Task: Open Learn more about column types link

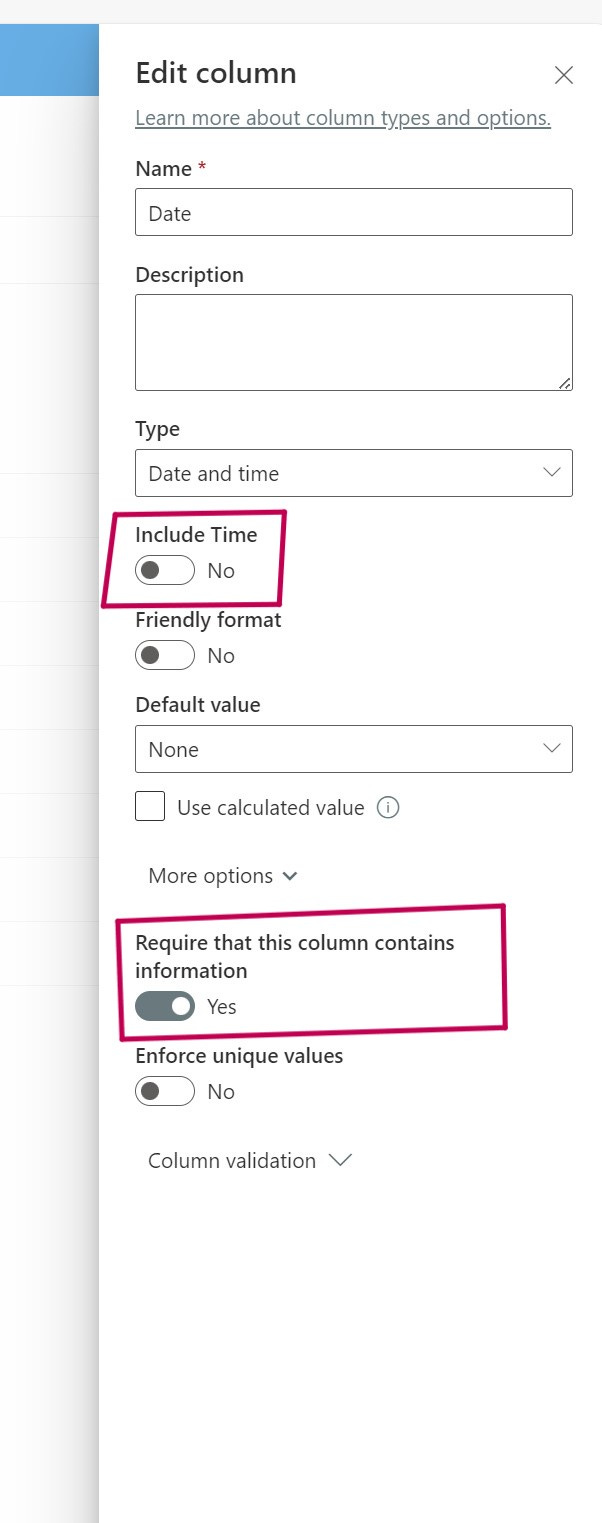Action: tap(343, 118)
